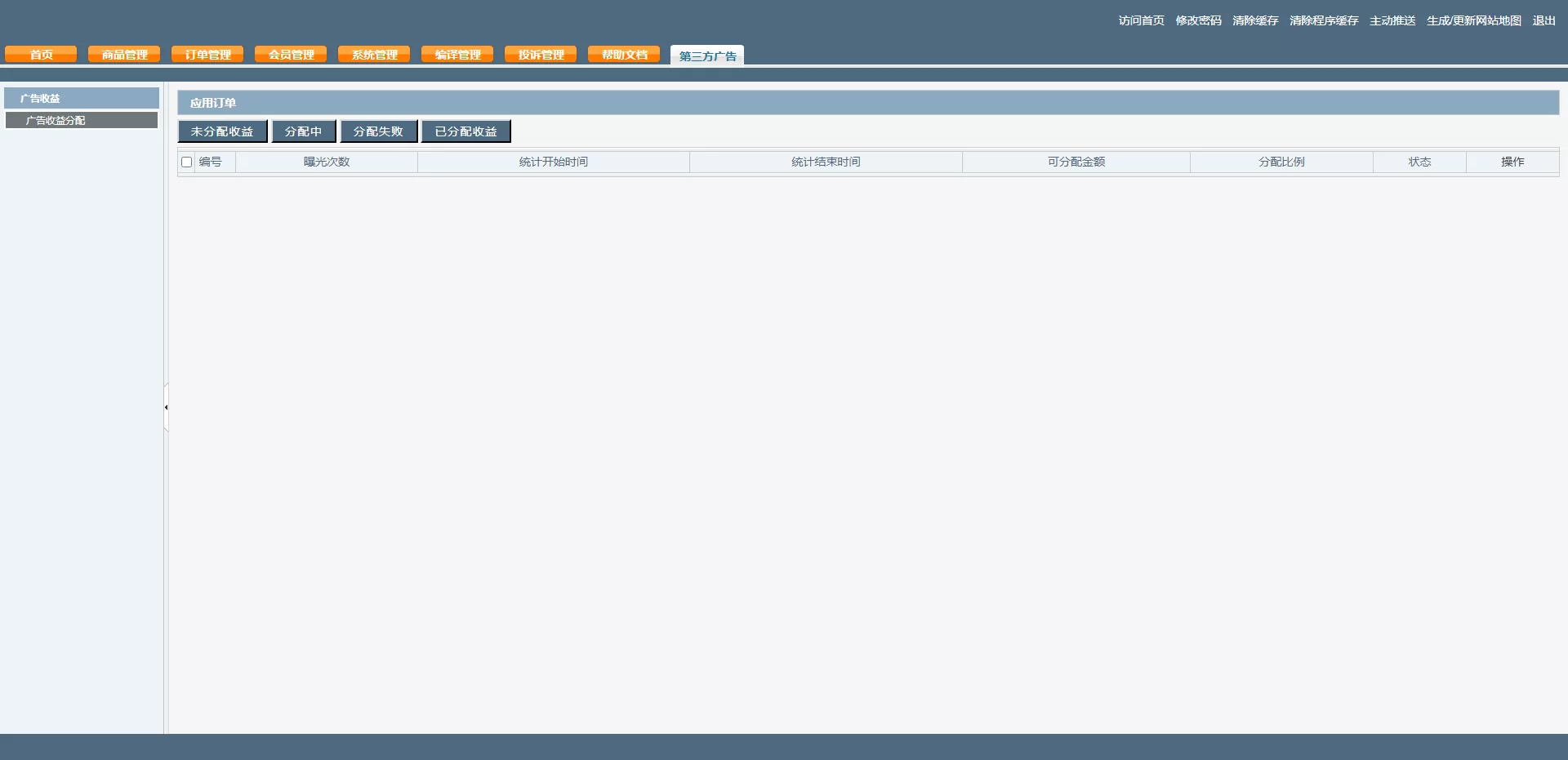
Task: View 分配失败 entries
Action: (378, 131)
